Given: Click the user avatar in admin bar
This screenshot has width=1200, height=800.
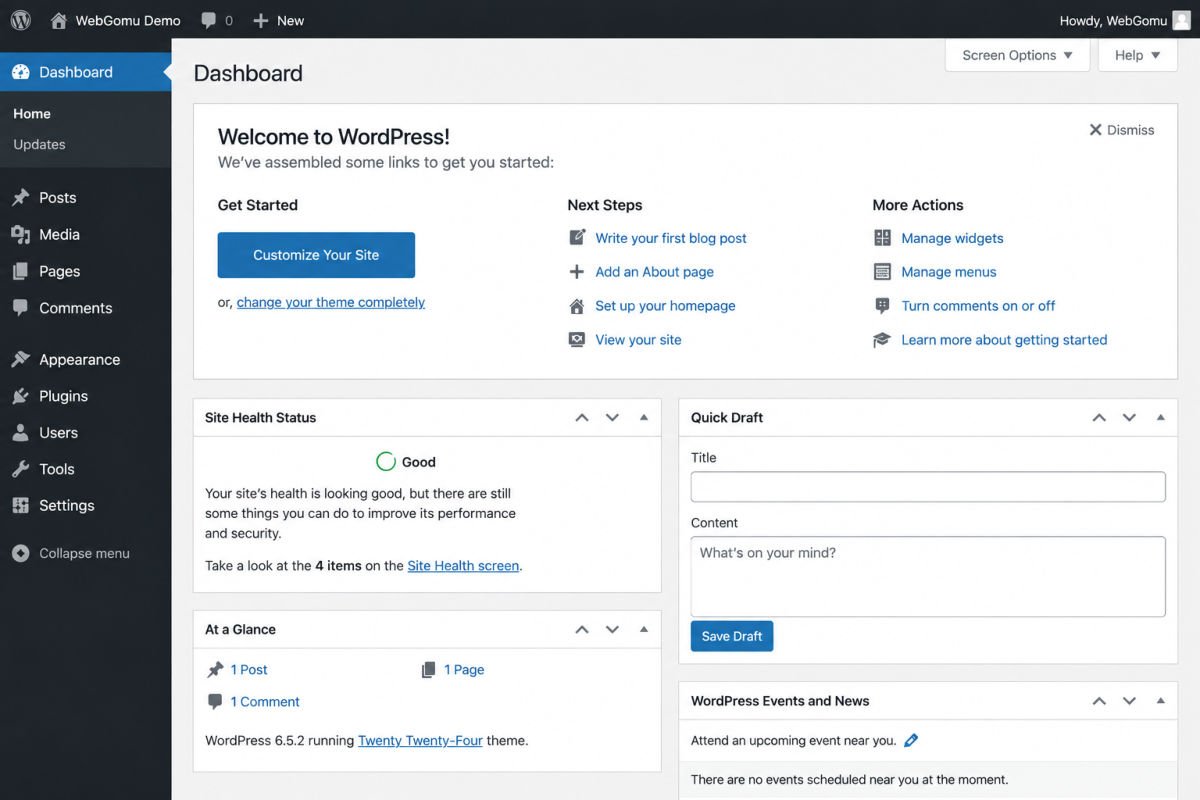Looking at the screenshot, I should coord(1181,20).
